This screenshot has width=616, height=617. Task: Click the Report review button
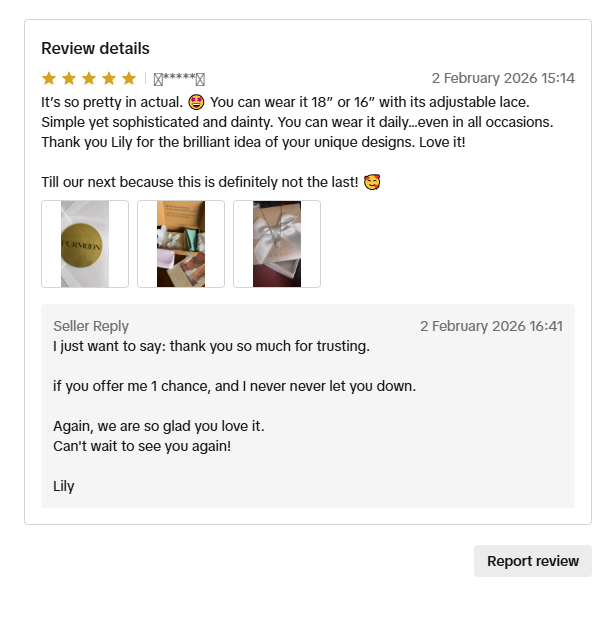[x=533, y=561]
